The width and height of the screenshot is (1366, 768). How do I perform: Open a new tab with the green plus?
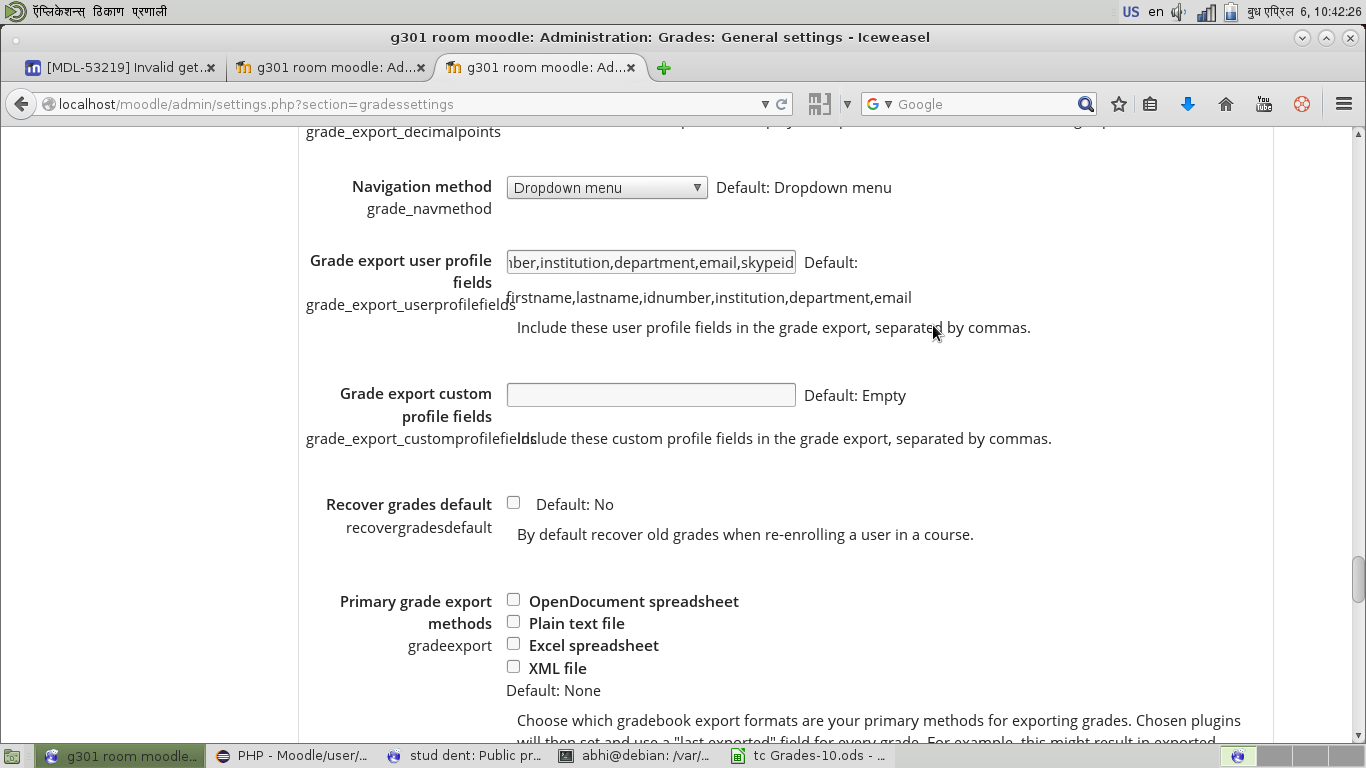[663, 68]
